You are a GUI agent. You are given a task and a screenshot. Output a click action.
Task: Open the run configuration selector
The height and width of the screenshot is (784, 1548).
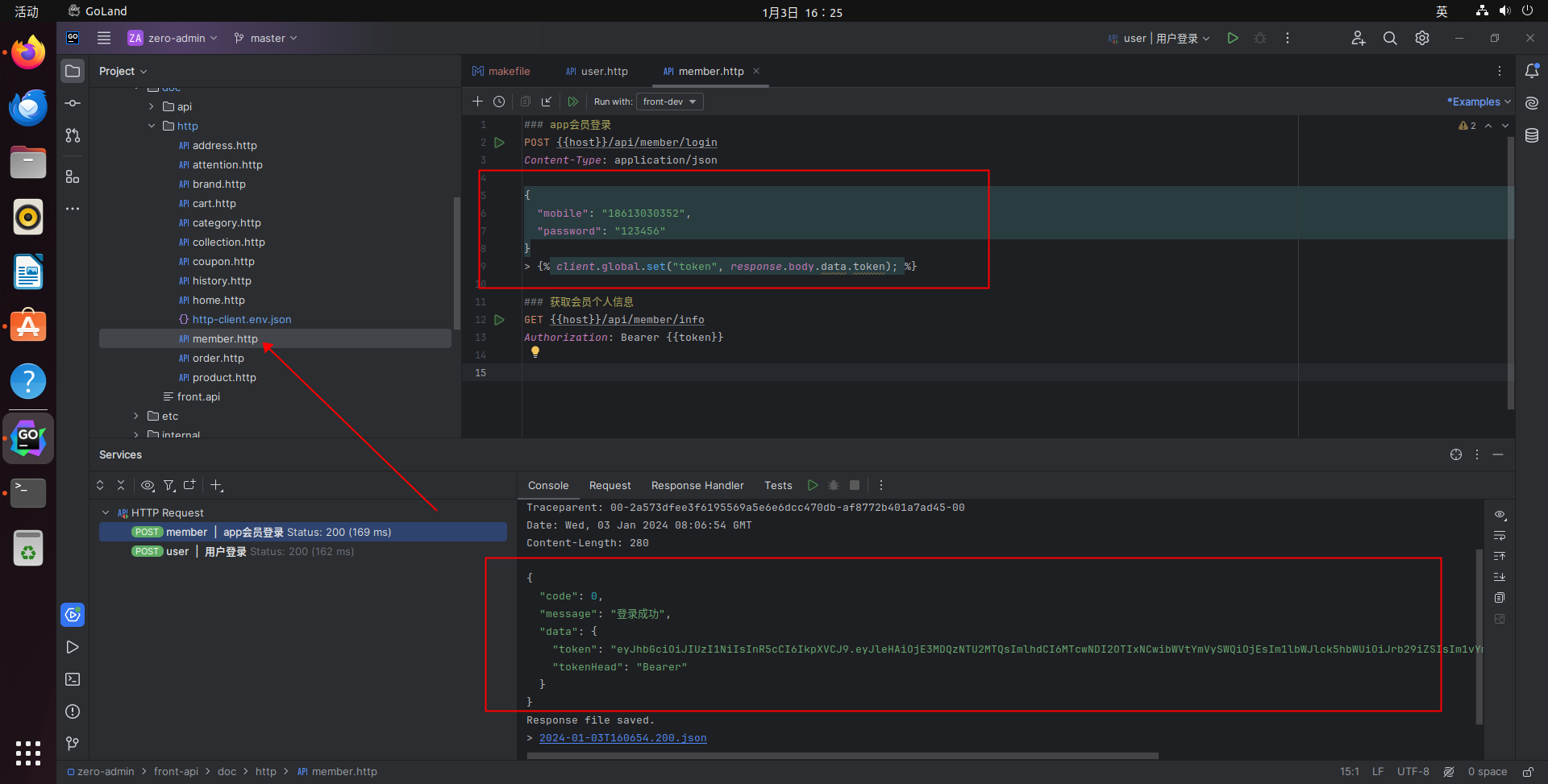pos(1159,38)
